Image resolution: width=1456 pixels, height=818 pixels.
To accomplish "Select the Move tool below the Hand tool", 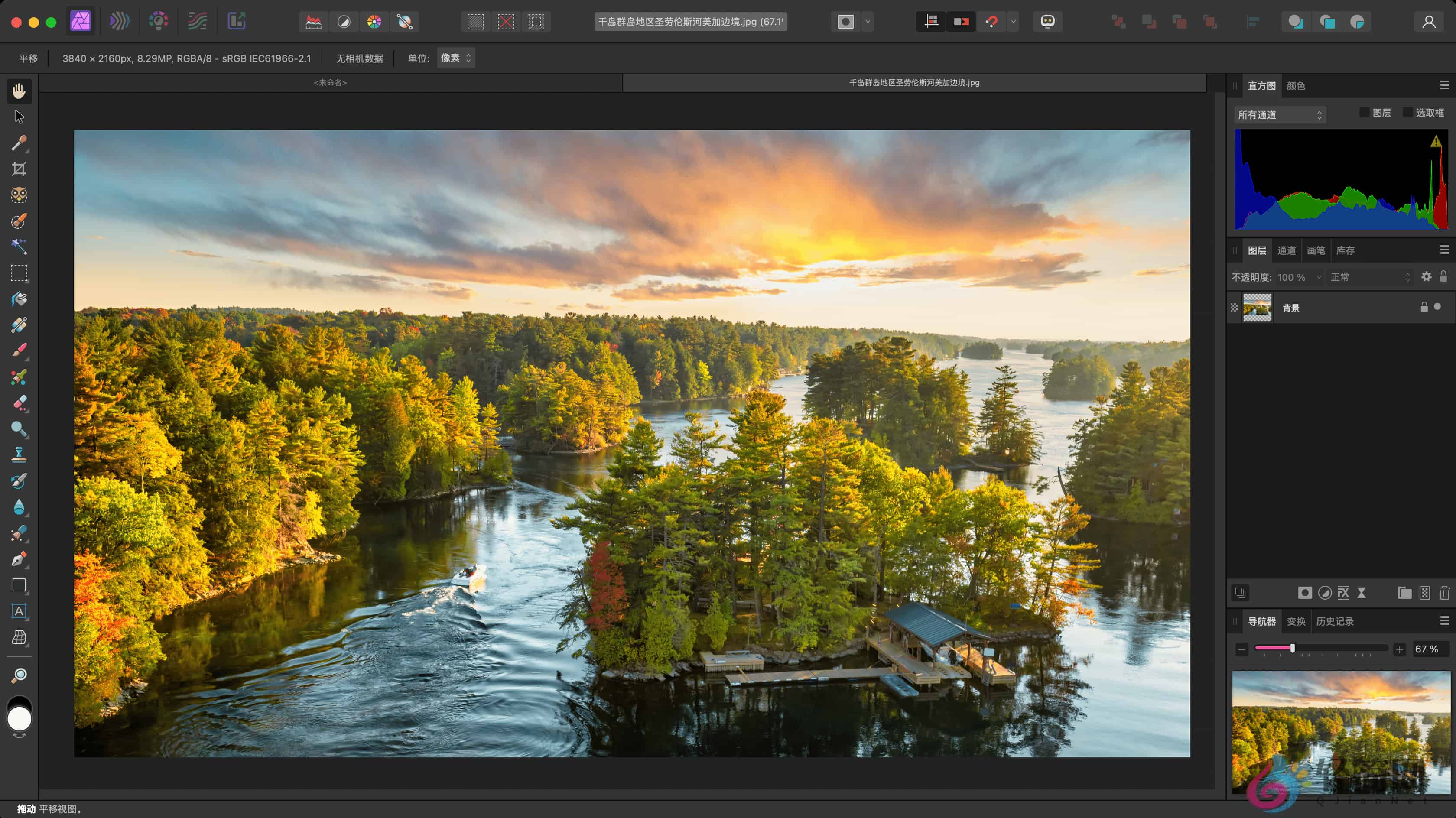I will [x=19, y=116].
